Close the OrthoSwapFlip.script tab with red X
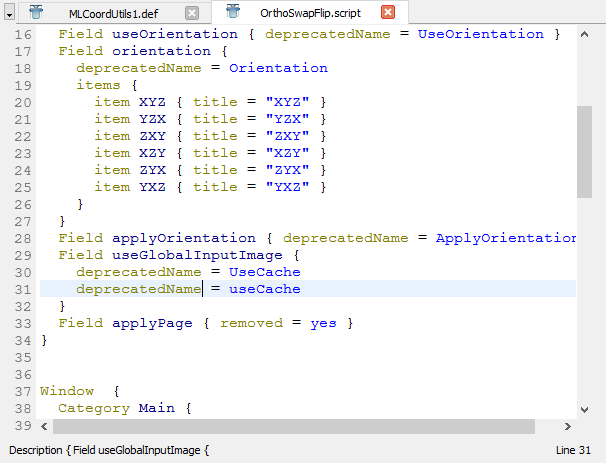The image size is (606, 463). [388, 13]
